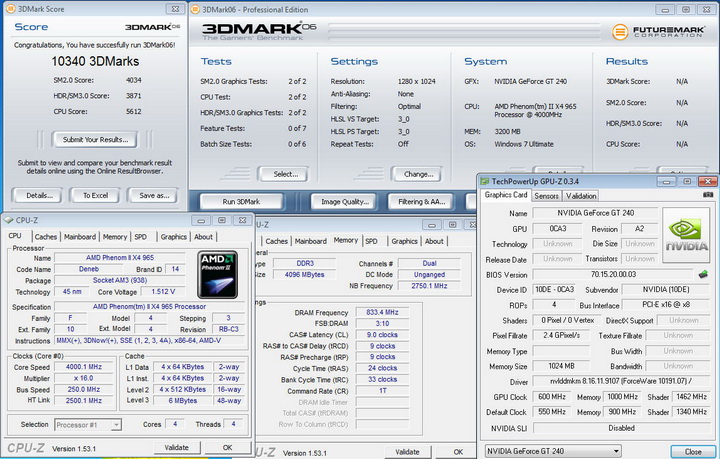The width and height of the screenshot is (720, 459).
Task: Click the 3DMark Score window title icon
Action: coord(10,9)
